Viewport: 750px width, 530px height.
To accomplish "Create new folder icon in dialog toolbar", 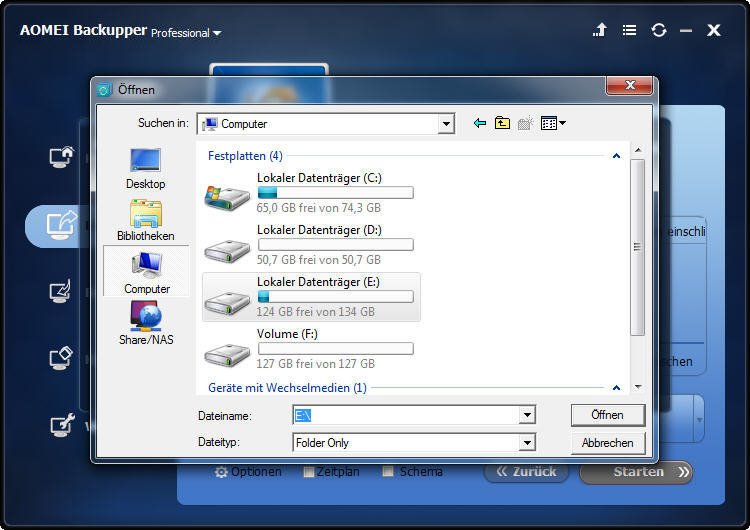I will (x=525, y=123).
